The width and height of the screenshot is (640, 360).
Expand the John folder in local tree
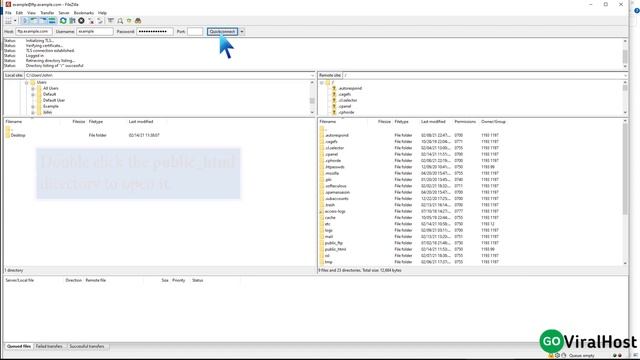[x=33, y=112]
